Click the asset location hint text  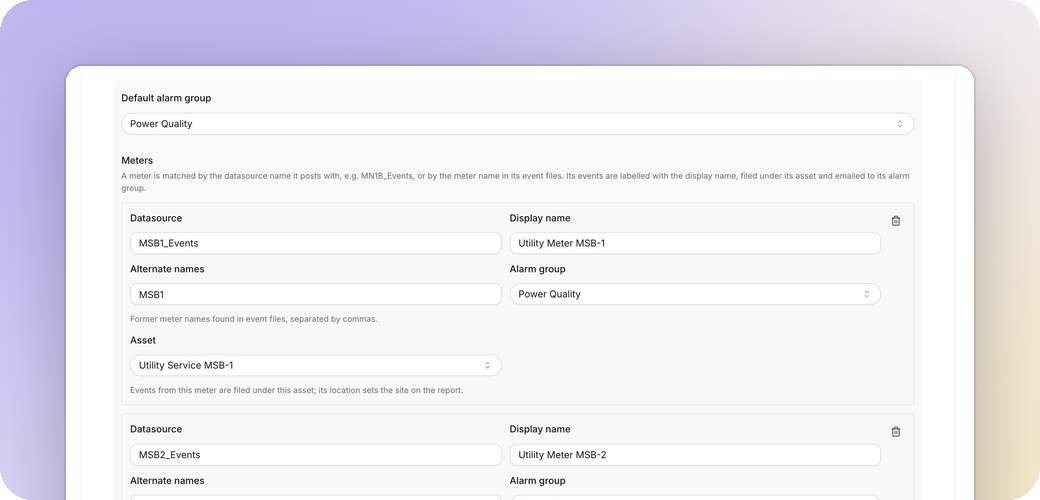pos(296,391)
